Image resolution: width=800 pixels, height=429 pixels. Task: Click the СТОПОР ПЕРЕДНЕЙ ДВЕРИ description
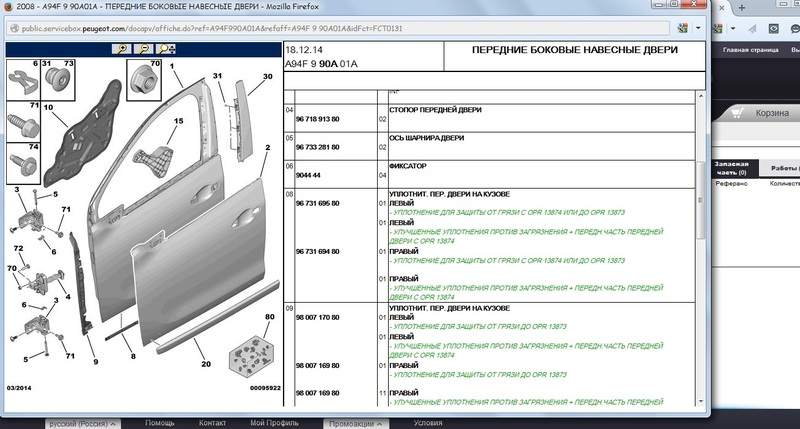click(435, 110)
